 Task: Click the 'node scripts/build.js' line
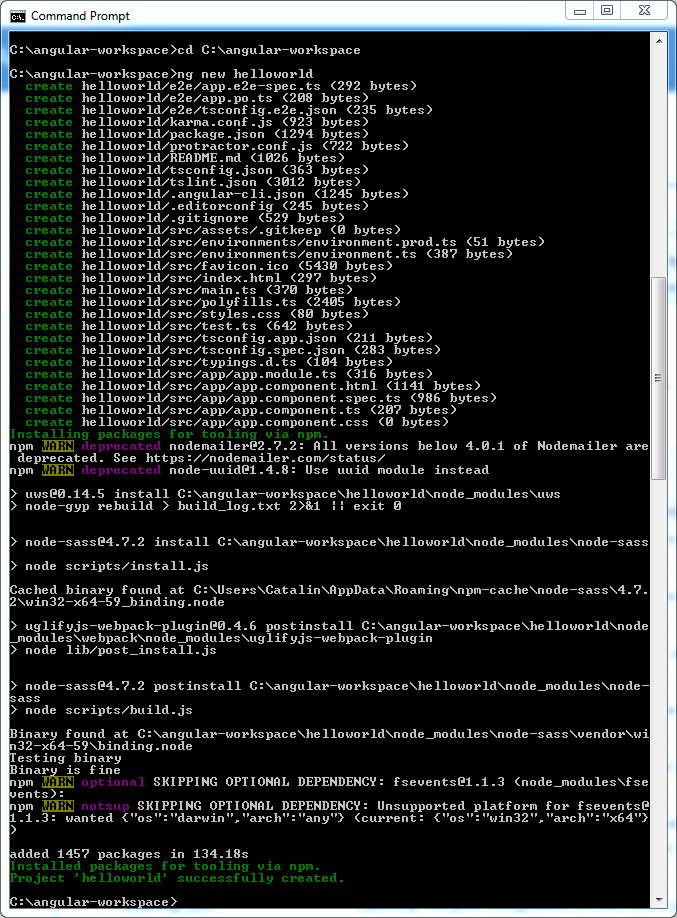[x=101, y=710]
